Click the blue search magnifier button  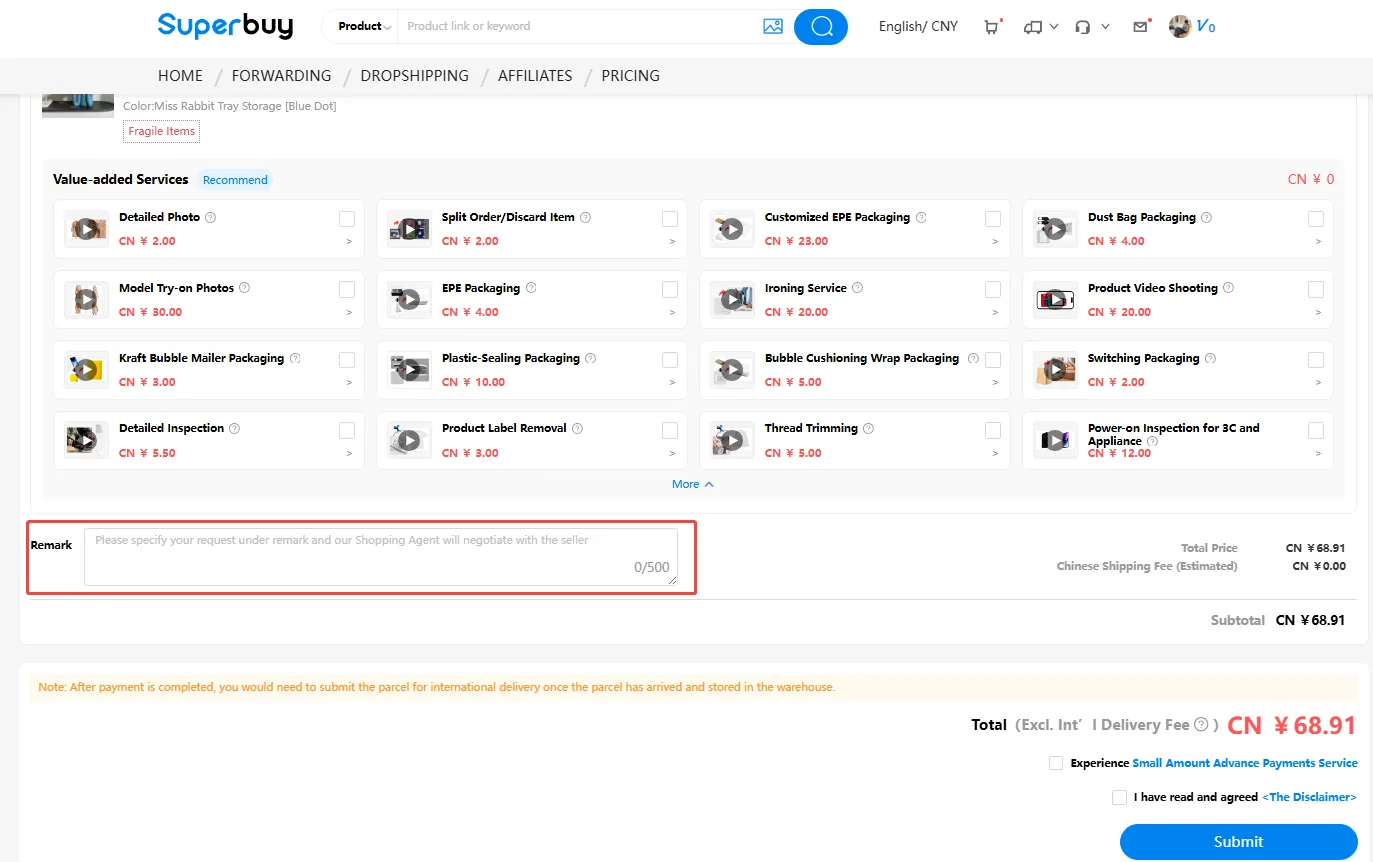pos(821,27)
